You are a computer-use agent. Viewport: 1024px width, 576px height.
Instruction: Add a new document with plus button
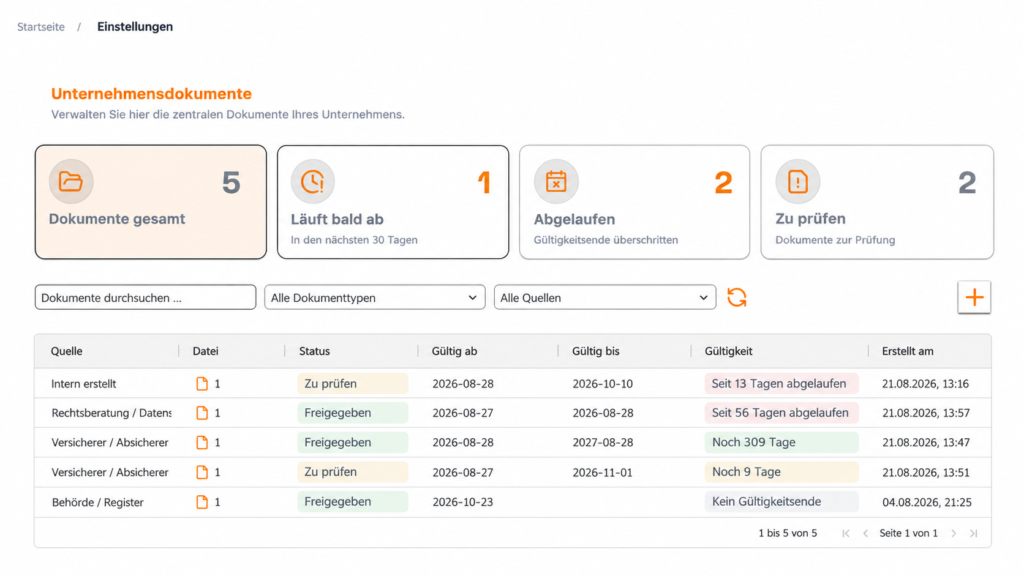(974, 298)
